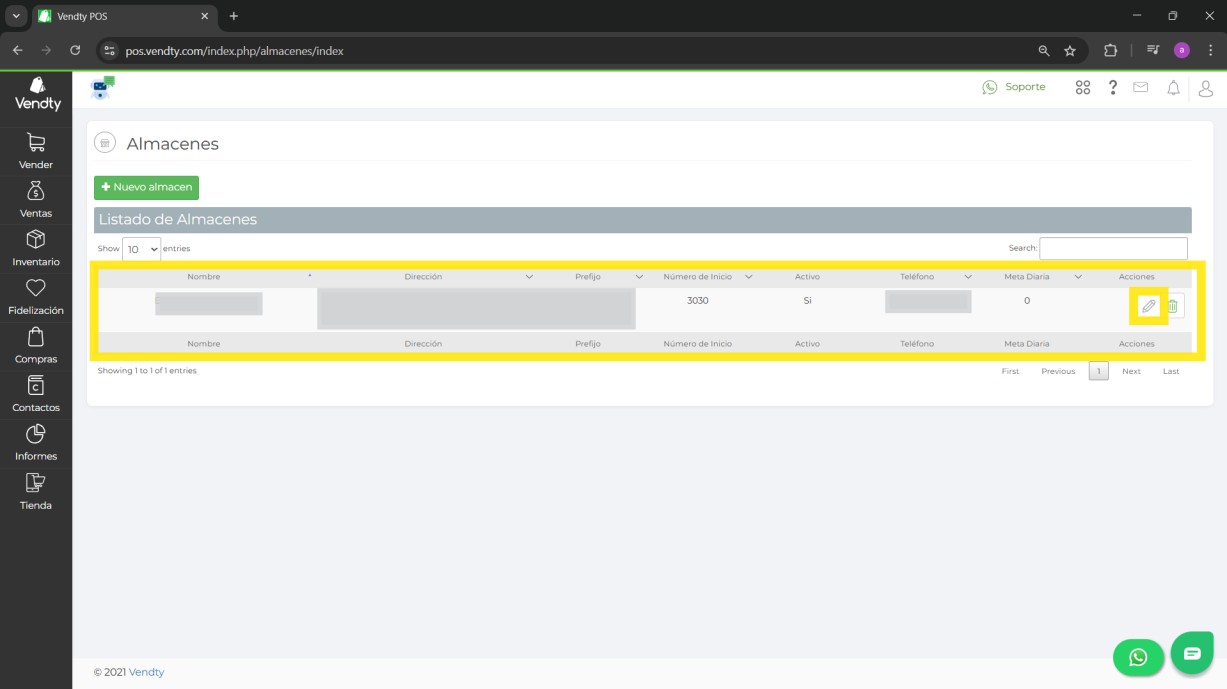This screenshot has width=1227, height=689.
Task: Open the Vendty footer link
Action: pyautogui.click(x=146, y=672)
